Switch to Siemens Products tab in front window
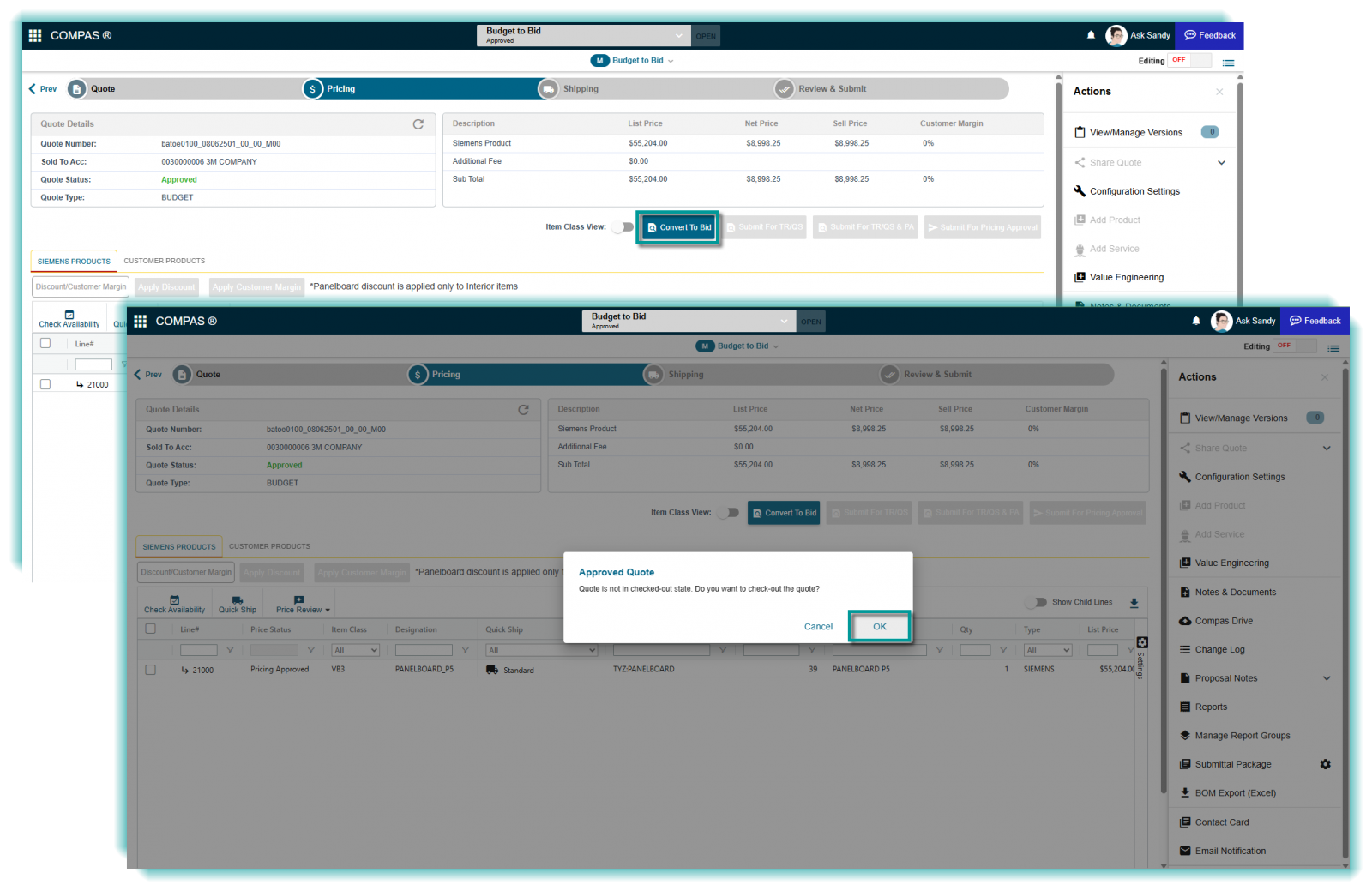The height and width of the screenshot is (891, 1372). 179,546
